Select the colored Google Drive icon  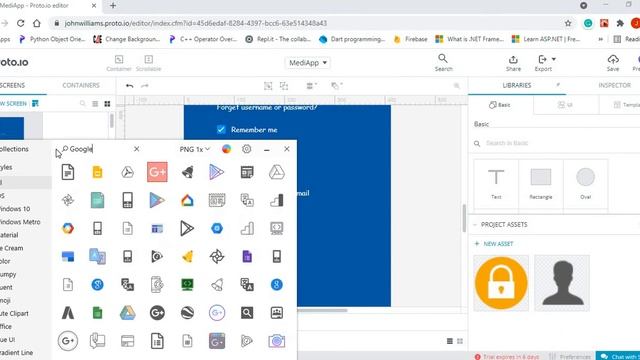[x=127, y=313]
